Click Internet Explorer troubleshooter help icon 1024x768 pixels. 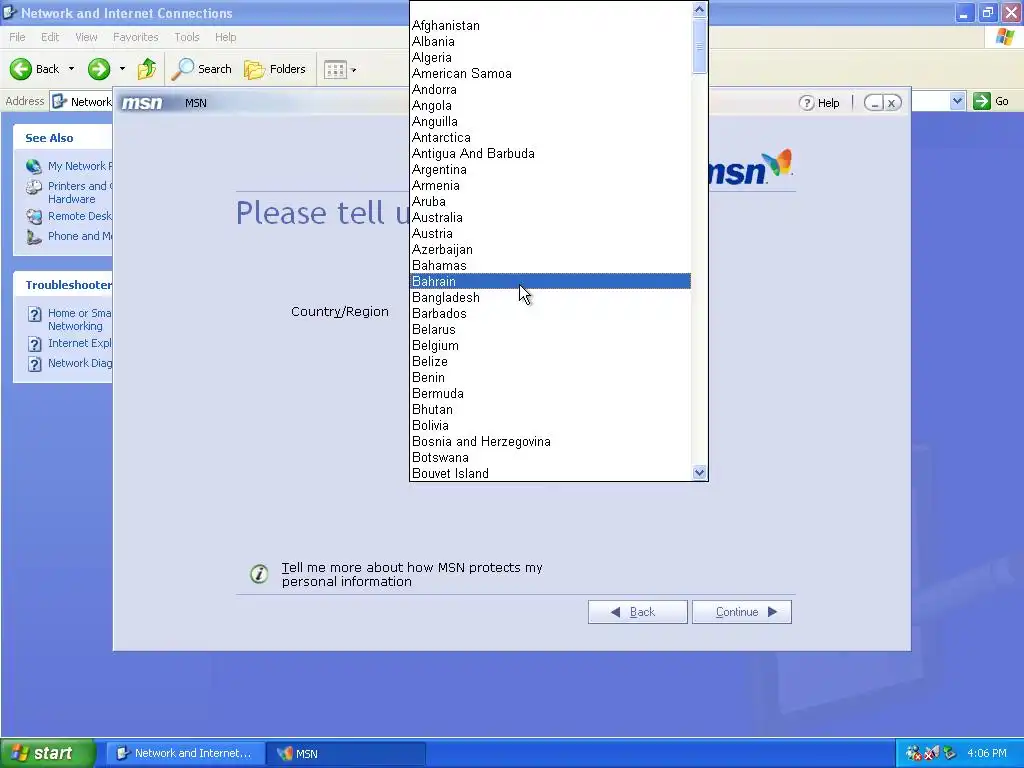[x=35, y=344]
